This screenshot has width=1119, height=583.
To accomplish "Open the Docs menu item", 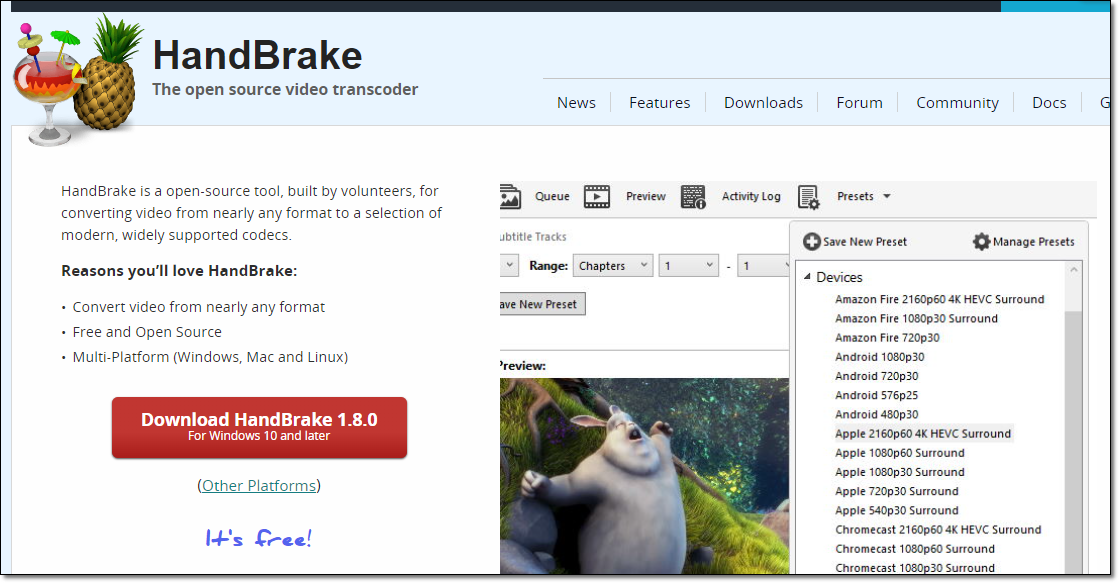I will [1049, 103].
